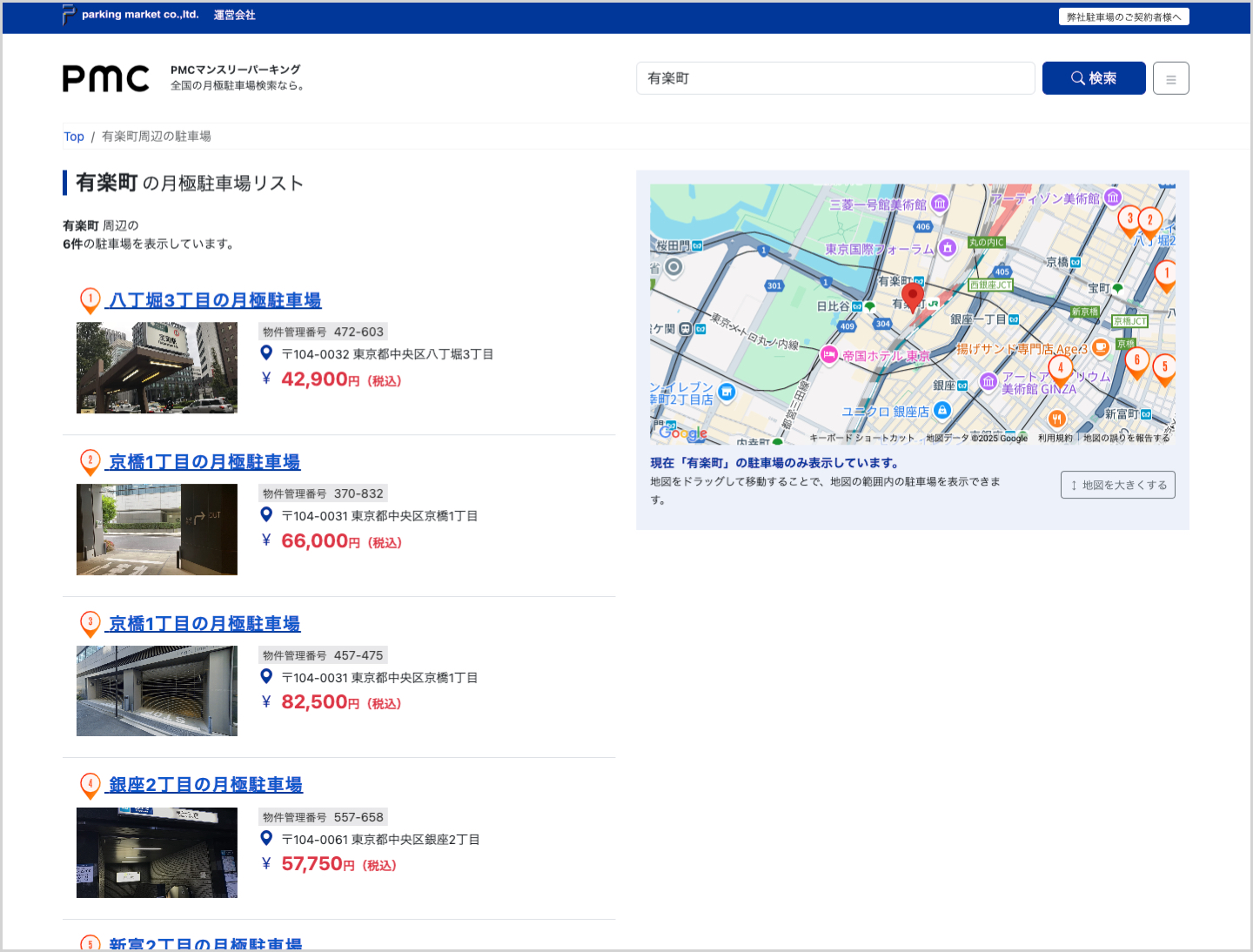This screenshot has width=1253, height=952.
Task: Open 京橋1丁目の月極駐車場 listing numbered 3
Action: (204, 624)
